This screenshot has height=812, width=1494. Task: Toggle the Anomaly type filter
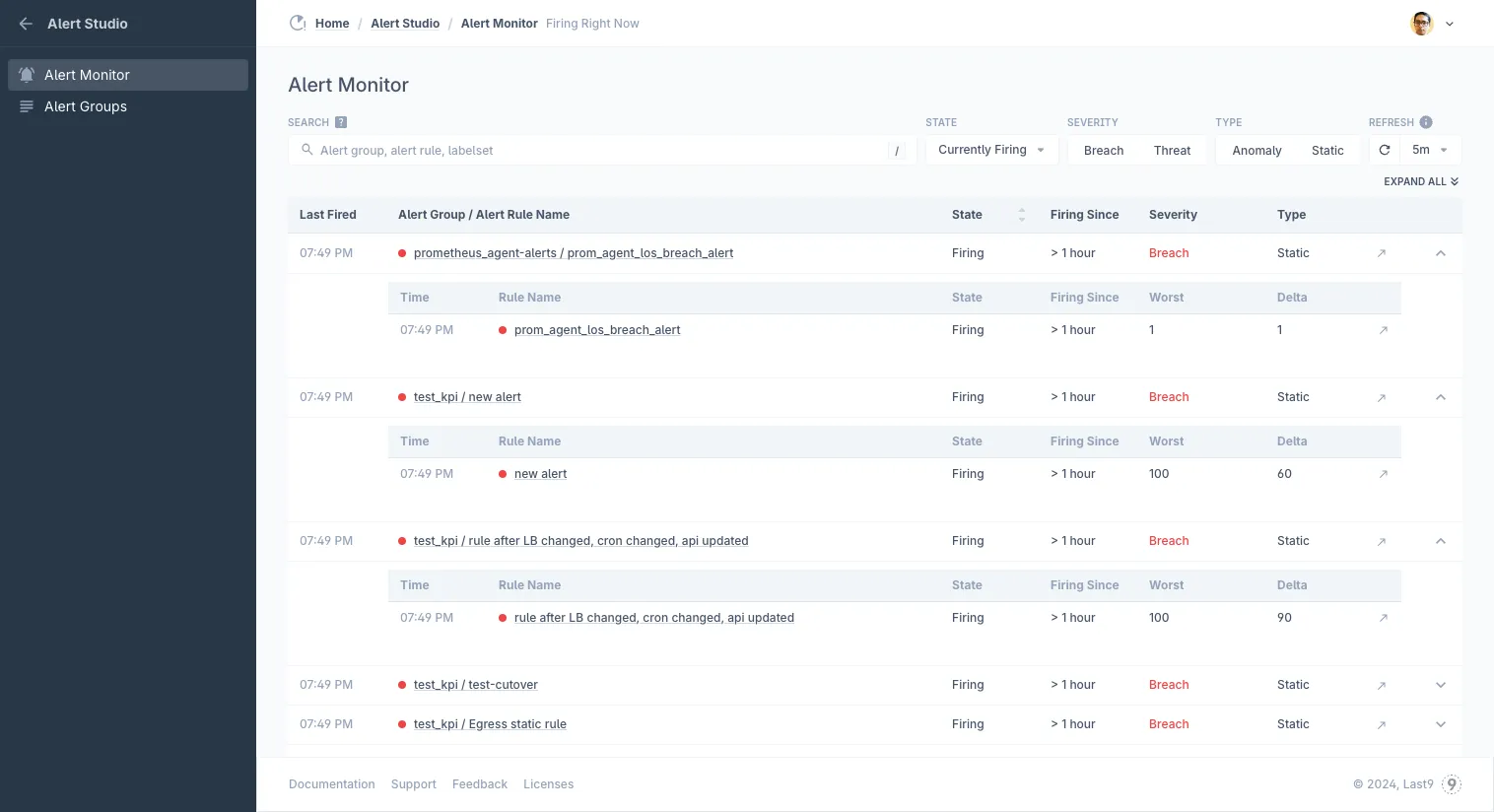1256,151
